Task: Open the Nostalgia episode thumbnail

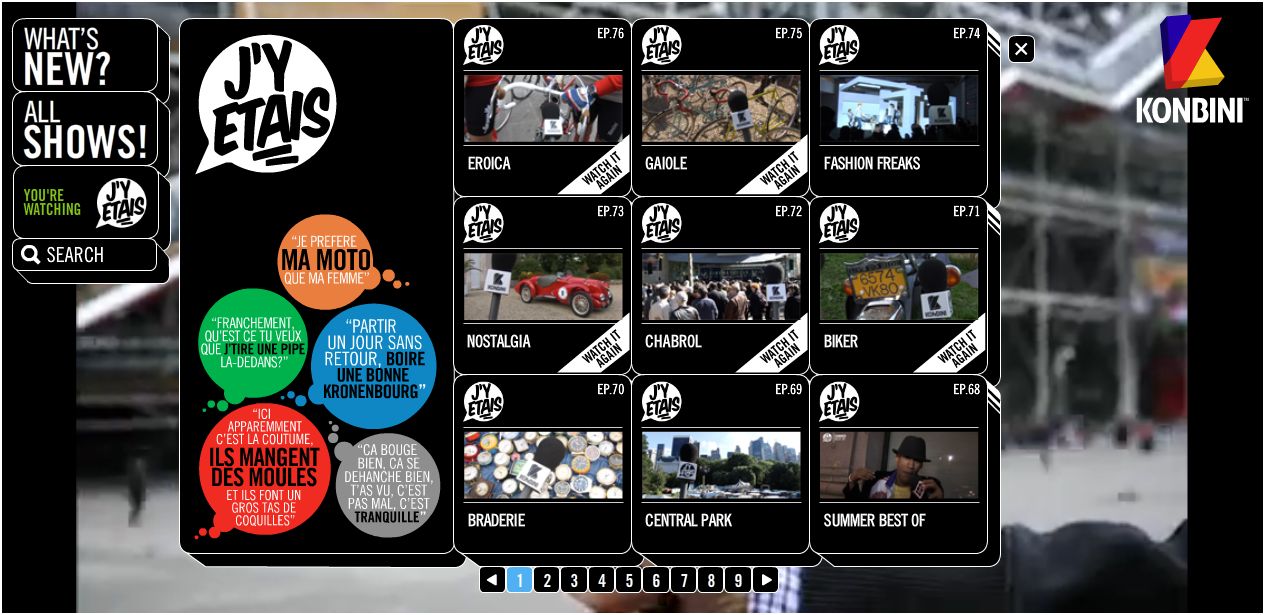Action: 543,286
